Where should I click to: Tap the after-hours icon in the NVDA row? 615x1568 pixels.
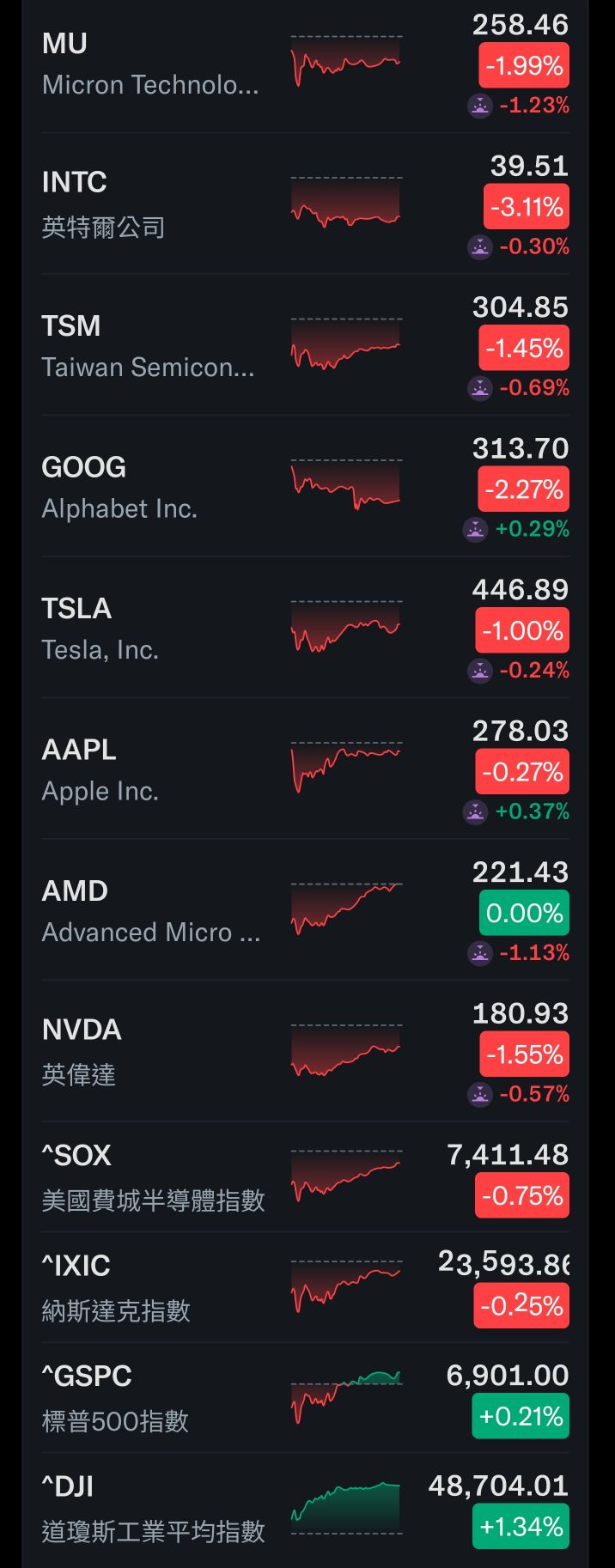479,1094
